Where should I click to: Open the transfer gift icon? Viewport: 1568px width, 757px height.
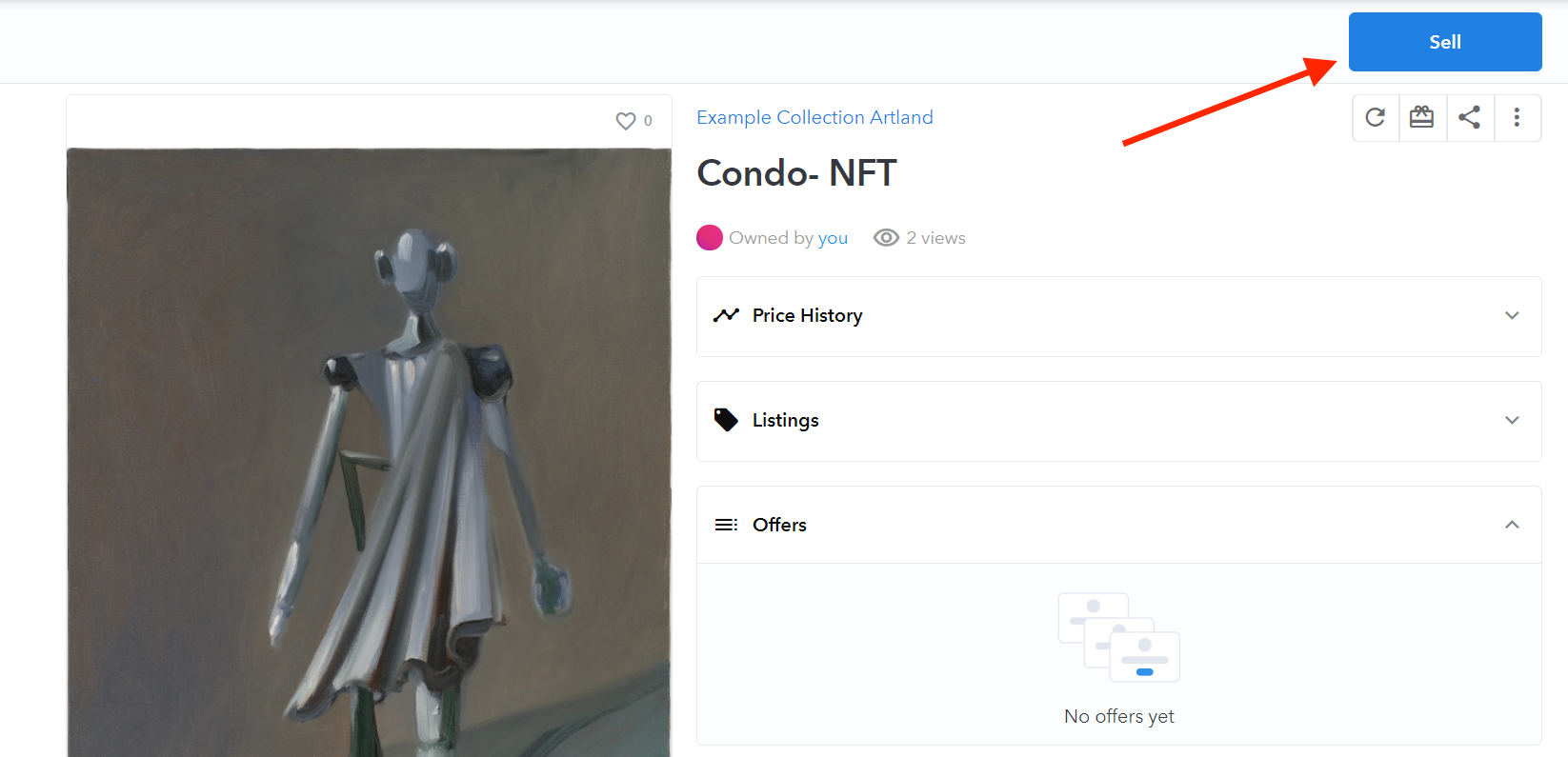click(1422, 117)
